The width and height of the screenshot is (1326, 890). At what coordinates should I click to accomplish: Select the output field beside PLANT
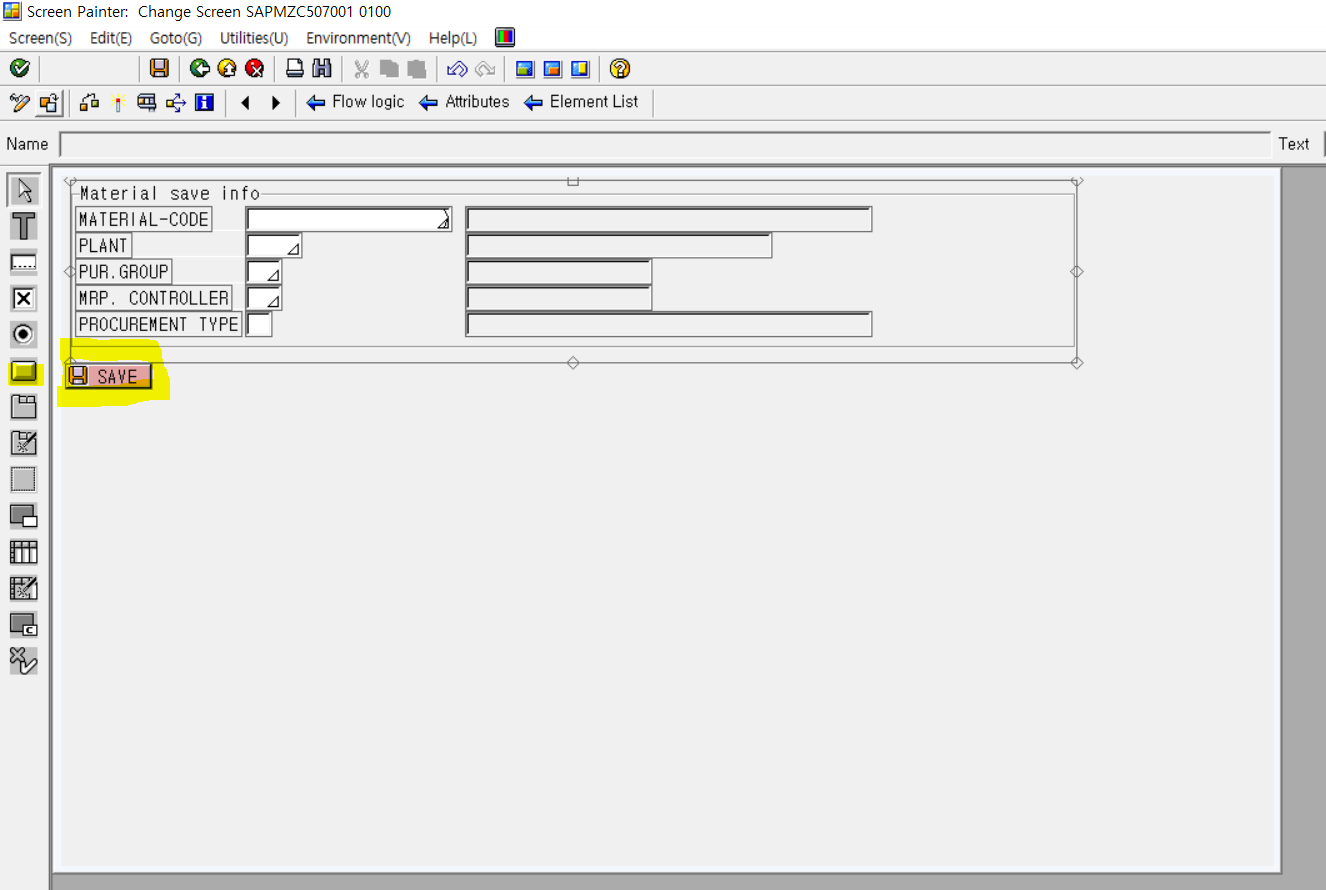pos(619,246)
